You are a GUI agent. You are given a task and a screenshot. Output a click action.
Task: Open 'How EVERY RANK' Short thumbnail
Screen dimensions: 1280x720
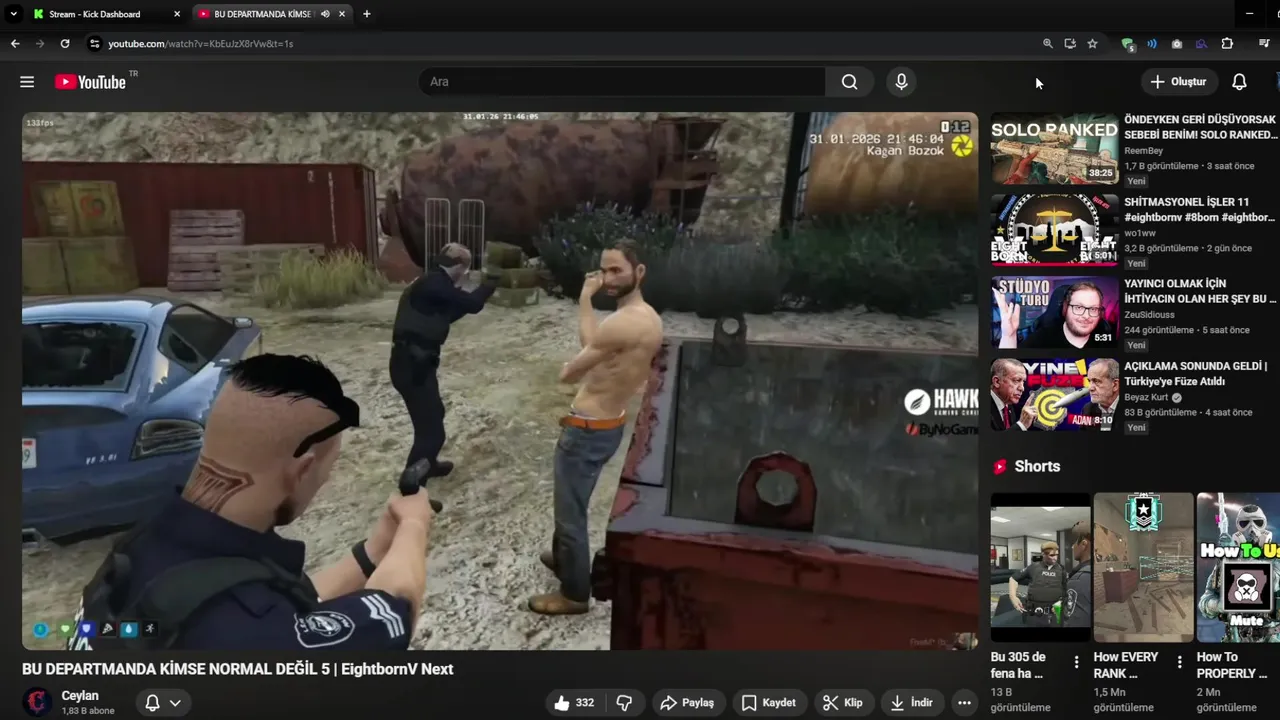(x=1143, y=567)
